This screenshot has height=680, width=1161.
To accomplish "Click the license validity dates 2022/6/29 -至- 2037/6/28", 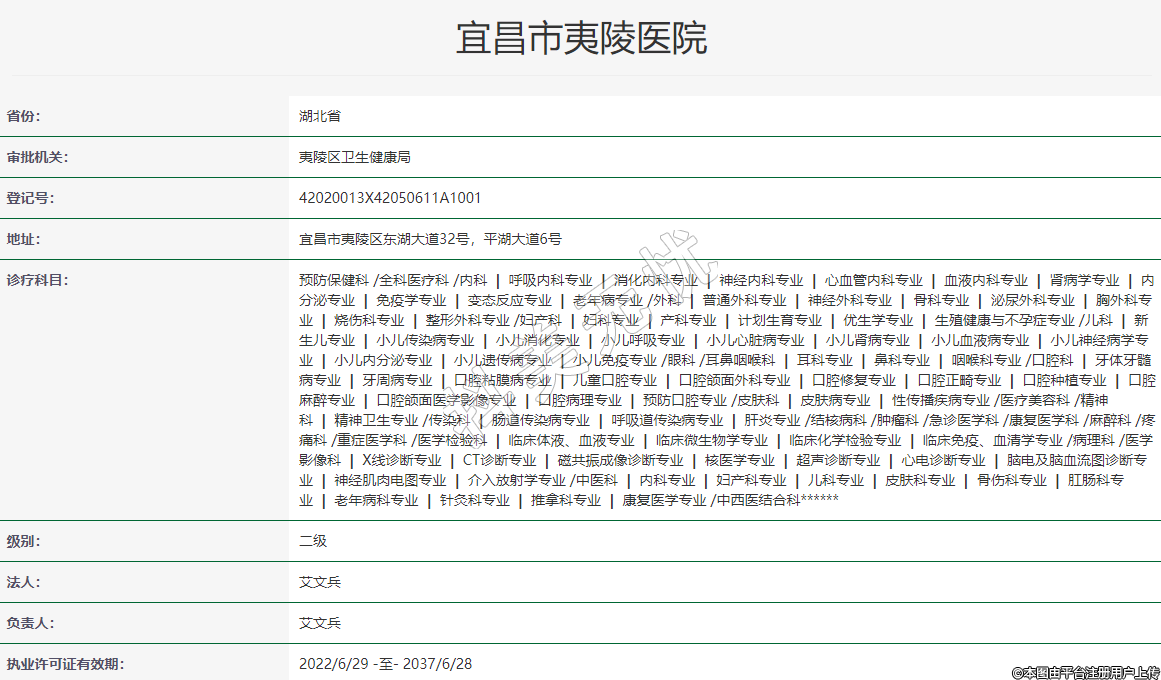I will 385,663.
